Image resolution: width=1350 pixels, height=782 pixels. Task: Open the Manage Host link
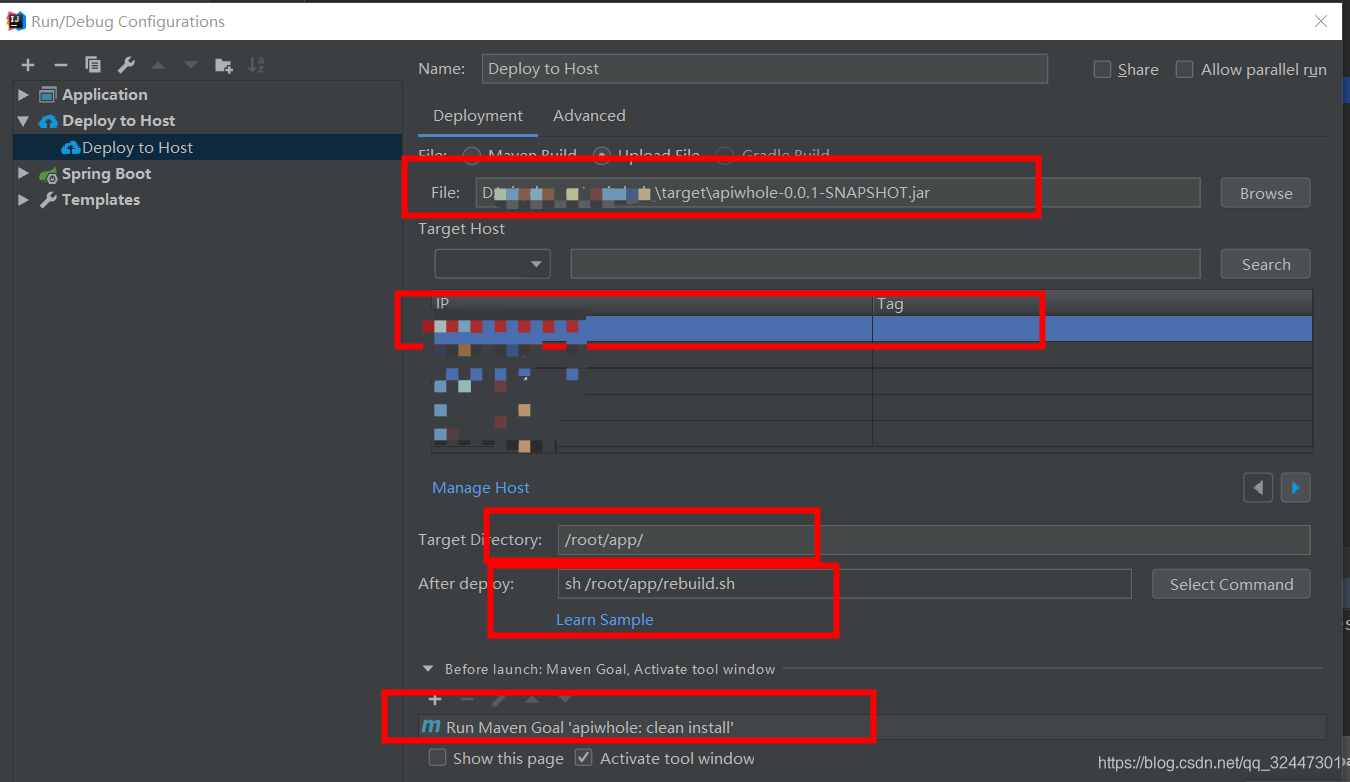481,488
